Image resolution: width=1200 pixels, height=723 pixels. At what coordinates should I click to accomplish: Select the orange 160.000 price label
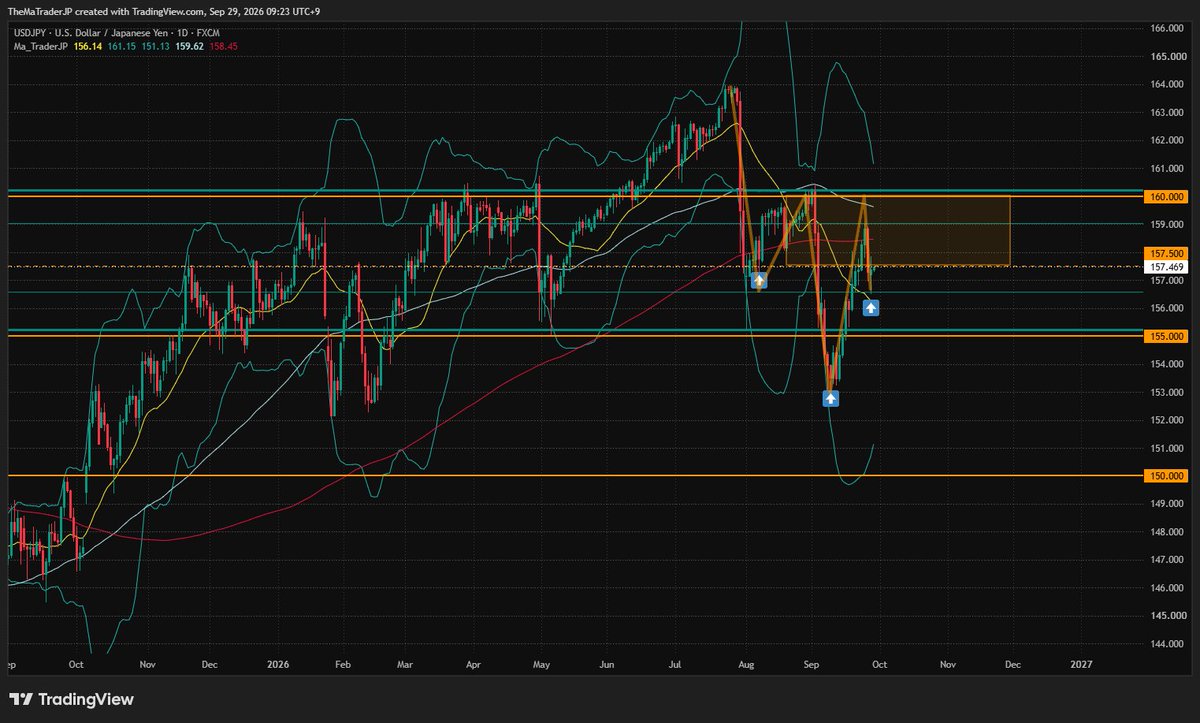pos(1168,196)
